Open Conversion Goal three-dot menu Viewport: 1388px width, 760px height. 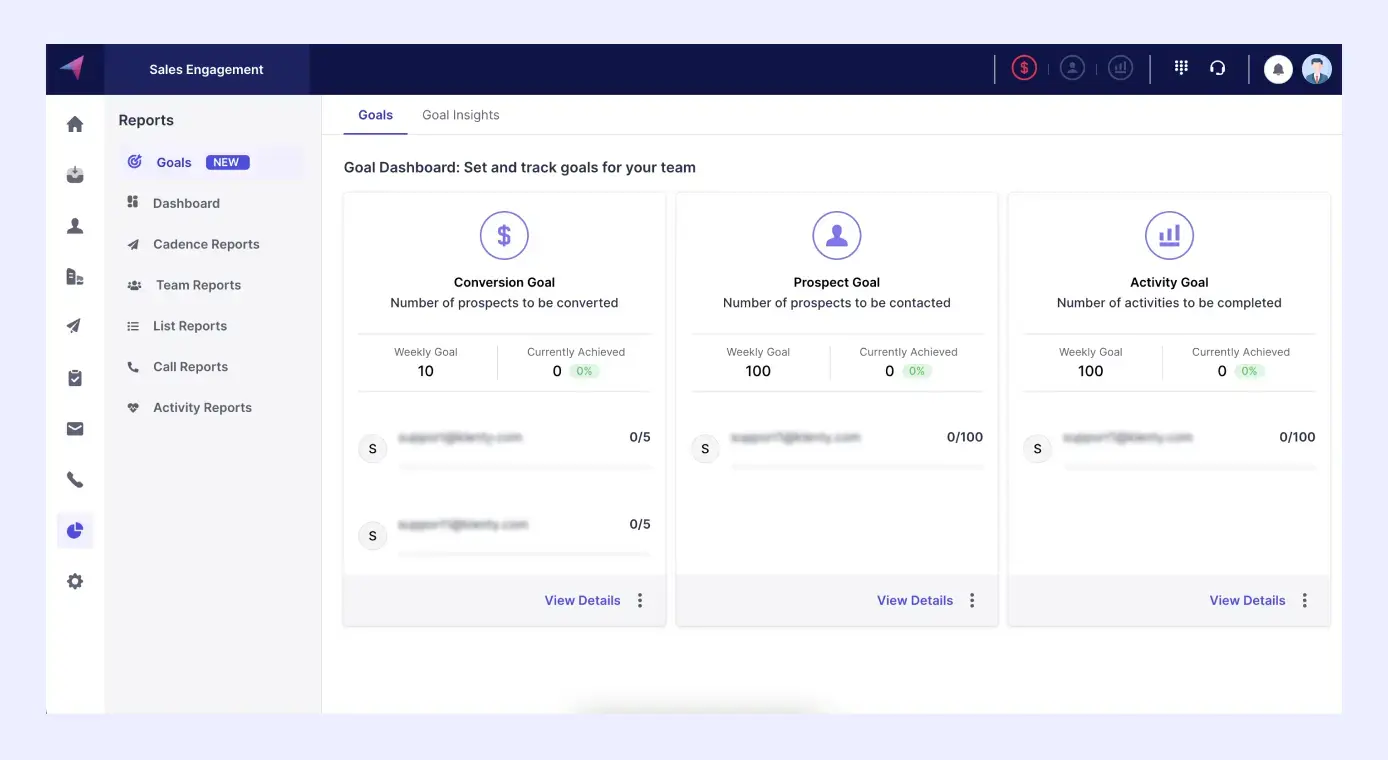coord(640,600)
